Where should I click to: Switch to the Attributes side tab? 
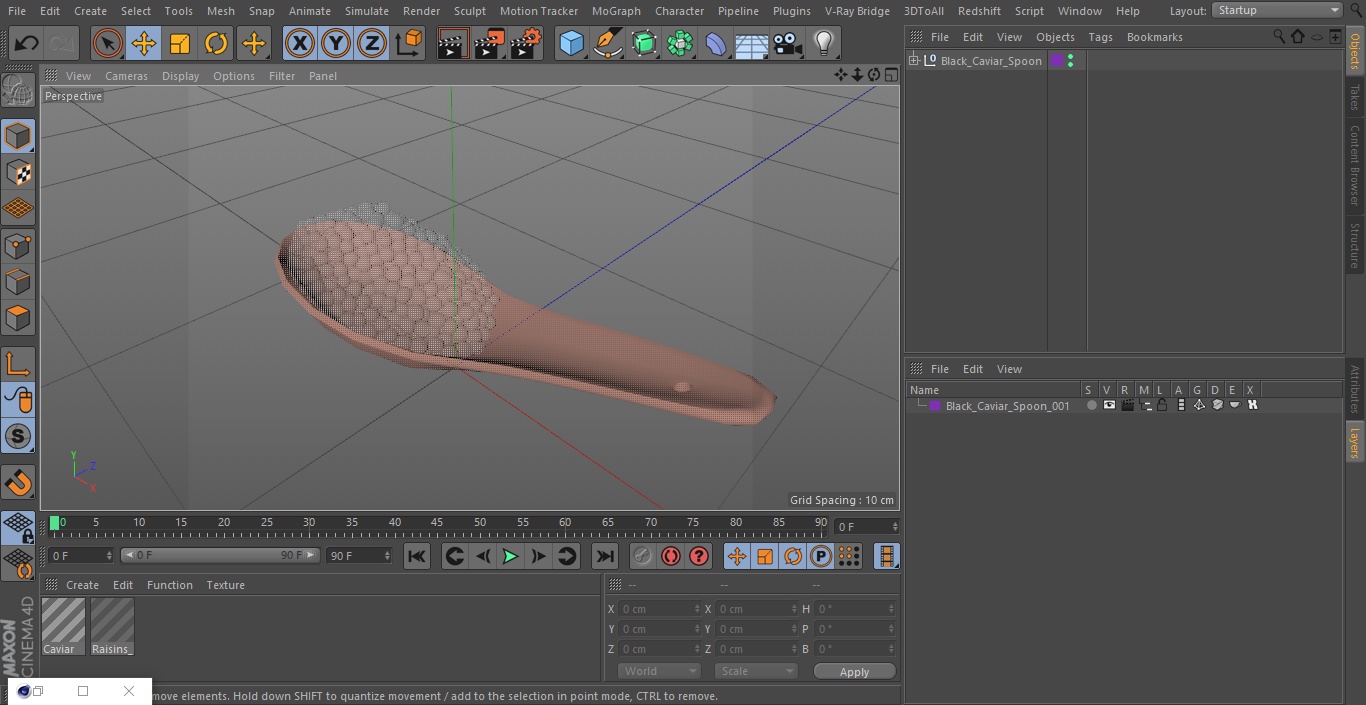[x=1355, y=389]
